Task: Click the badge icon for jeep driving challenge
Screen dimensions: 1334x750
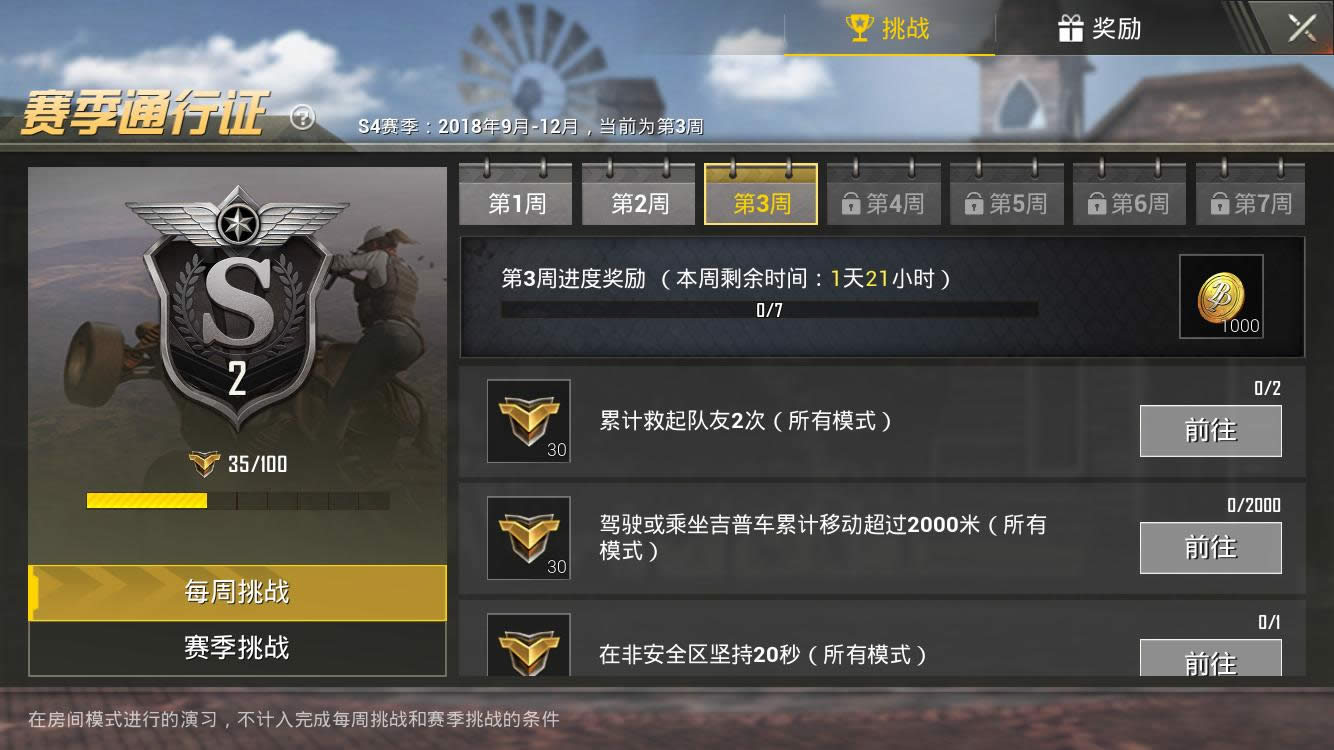Action: (529, 538)
